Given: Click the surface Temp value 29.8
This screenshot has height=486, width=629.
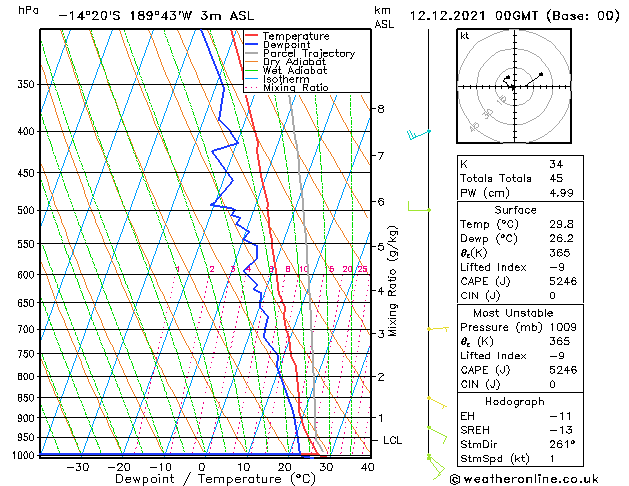Looking at the screenshot, I should [x=561, y=224].
